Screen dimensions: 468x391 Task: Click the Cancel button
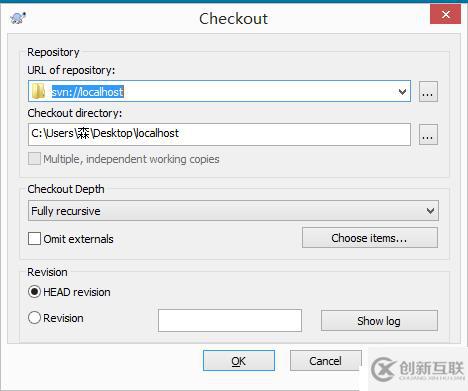pos(326,361)
